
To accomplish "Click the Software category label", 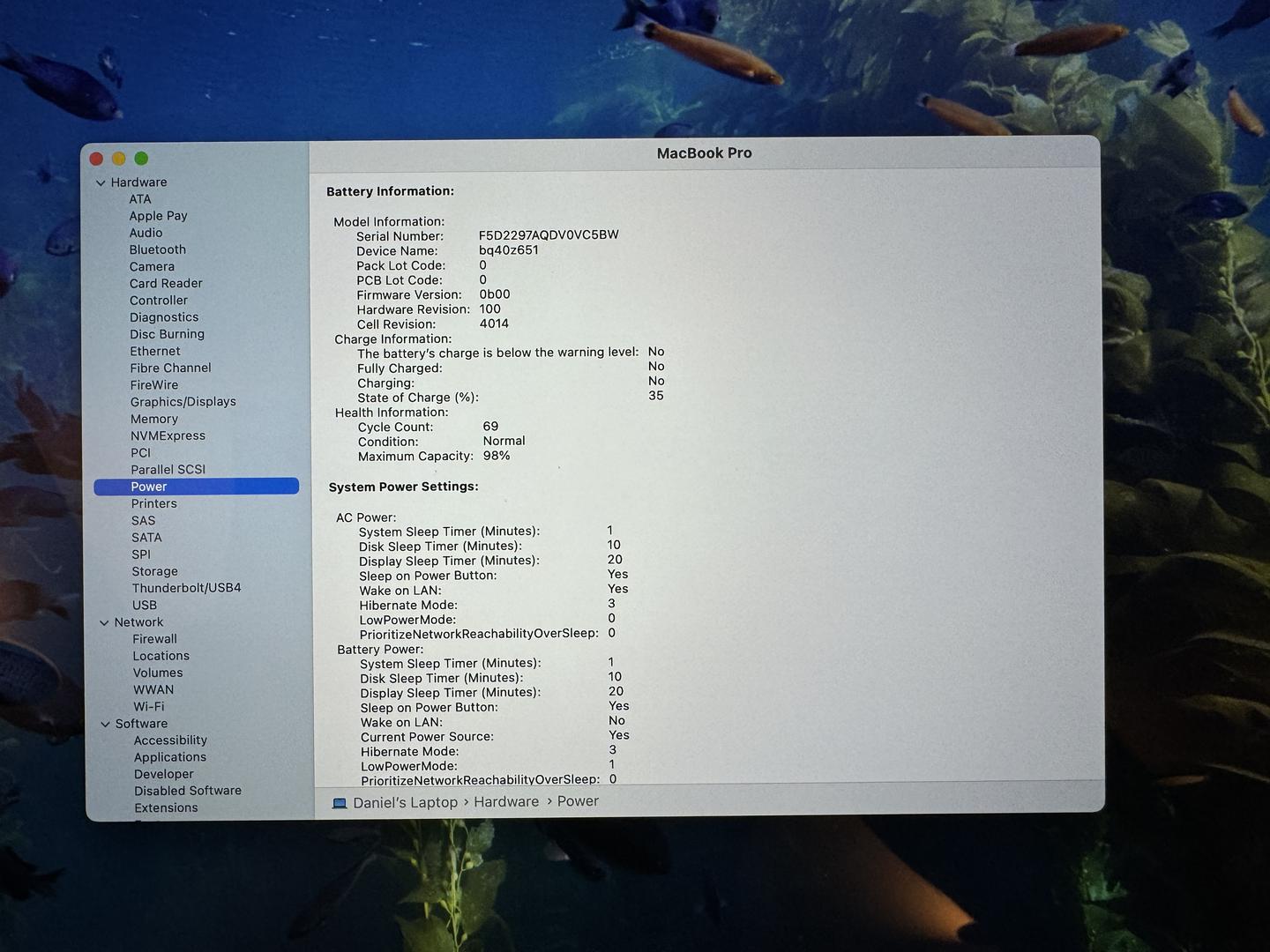I will click(x=141, y=724).
